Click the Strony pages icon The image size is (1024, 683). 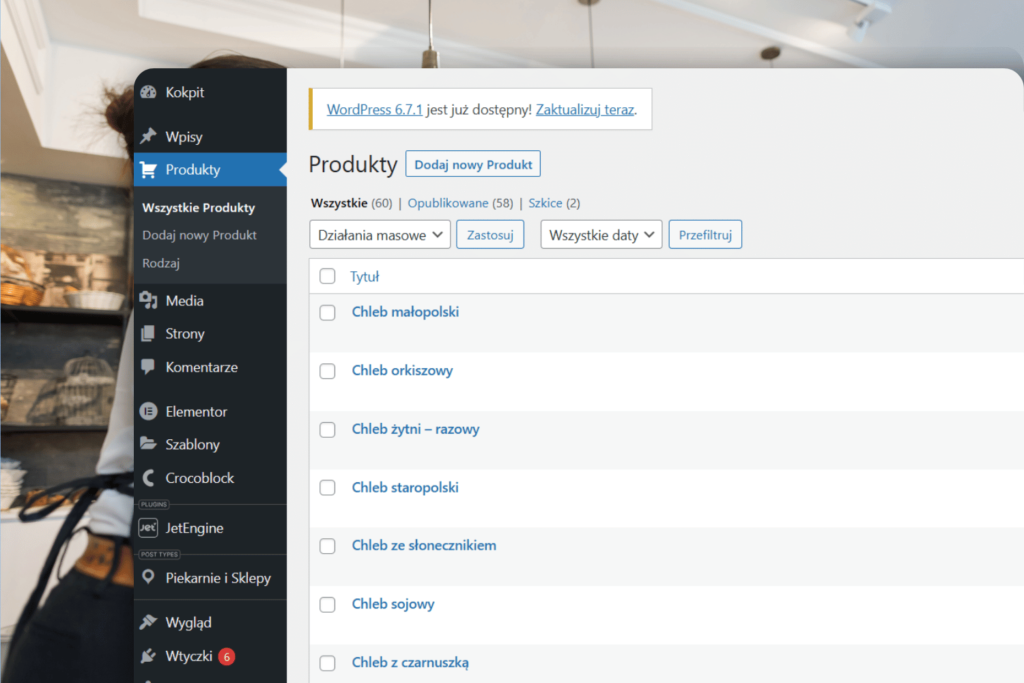click(x=149, y=333)
